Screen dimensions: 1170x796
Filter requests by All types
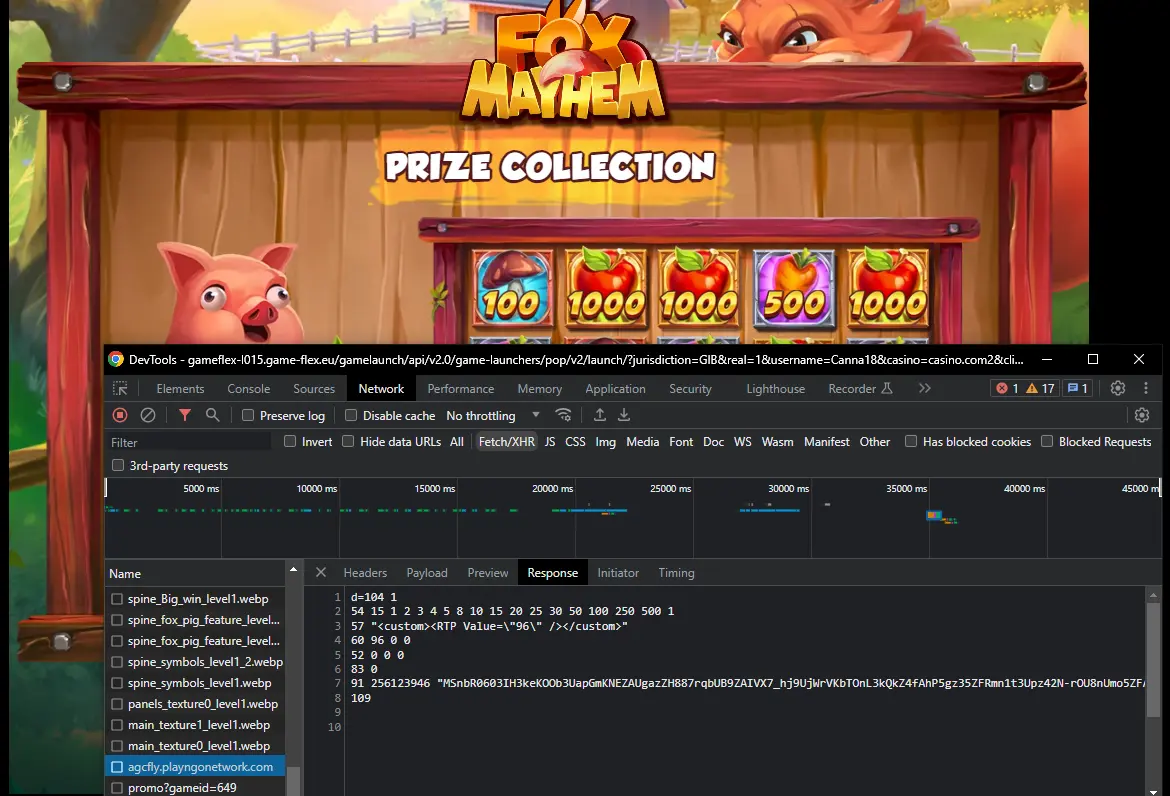click(x=457, y=442)
